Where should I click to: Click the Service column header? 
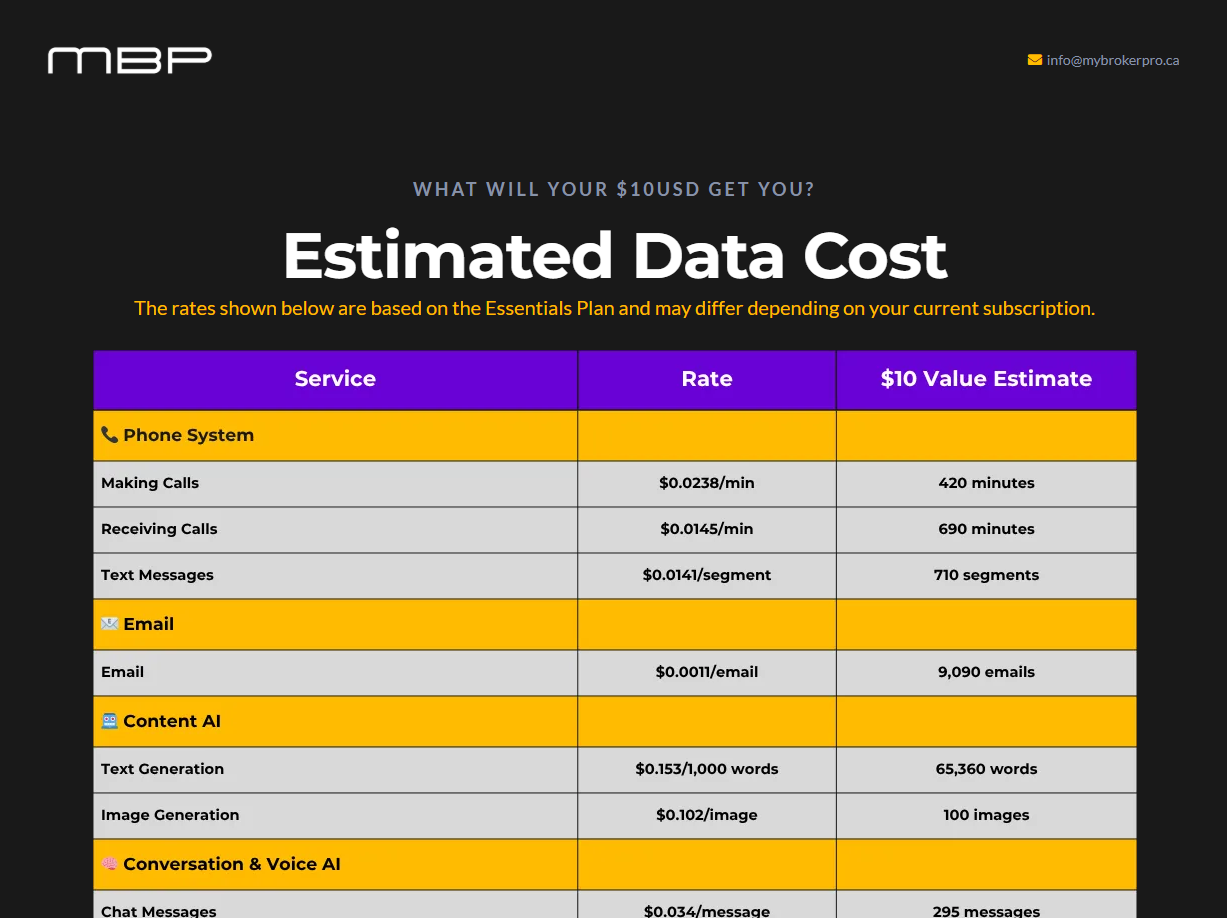[x=335, y=379]
